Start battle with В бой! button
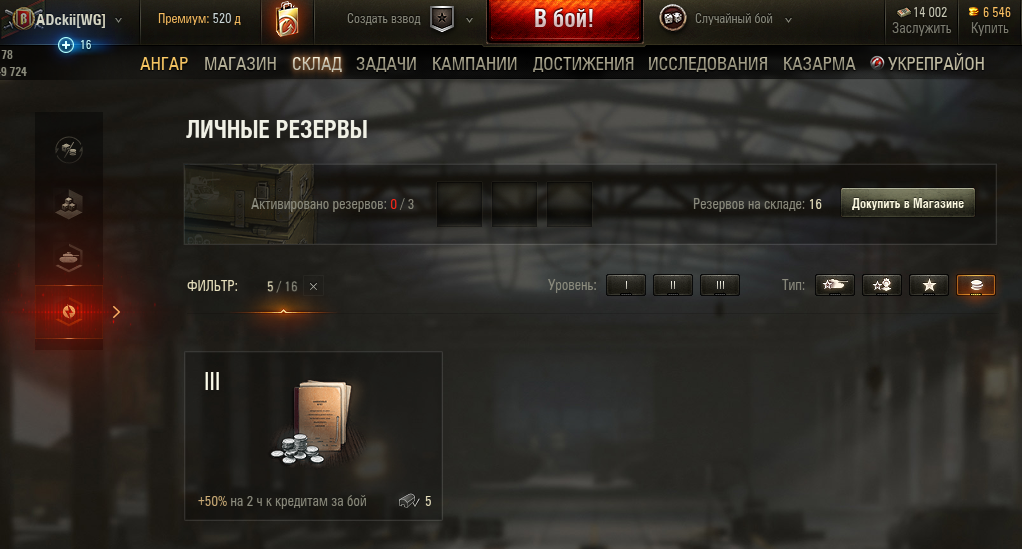The width and height of the screenshot is (1022, 549). click(564, 19)
